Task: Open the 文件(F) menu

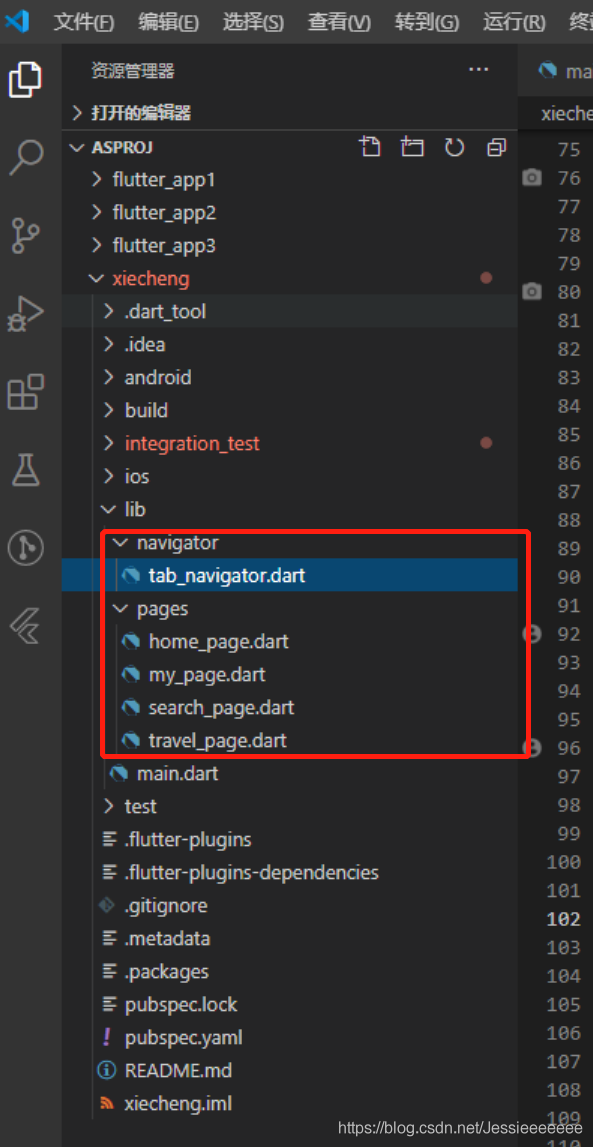Action: pos(84,22)
